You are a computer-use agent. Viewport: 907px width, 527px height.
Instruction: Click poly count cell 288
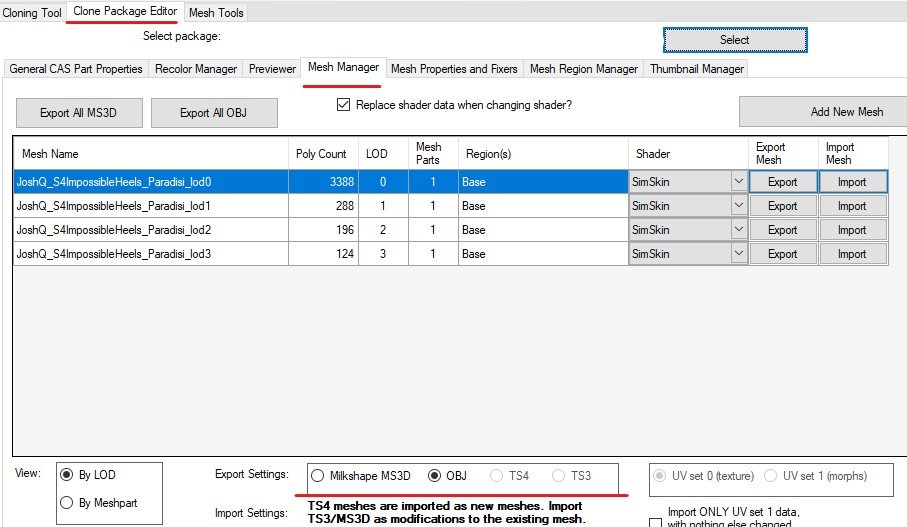click(x=323, y=205)
